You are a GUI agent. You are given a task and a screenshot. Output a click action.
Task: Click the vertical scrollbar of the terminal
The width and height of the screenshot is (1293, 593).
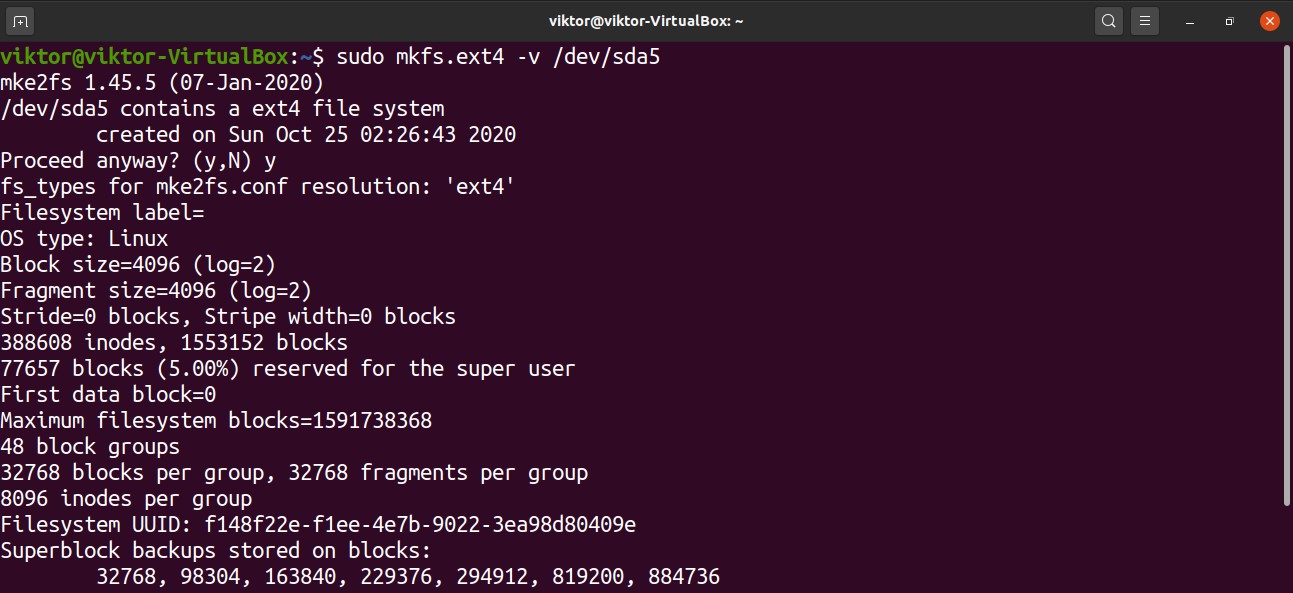point(1286,270)
